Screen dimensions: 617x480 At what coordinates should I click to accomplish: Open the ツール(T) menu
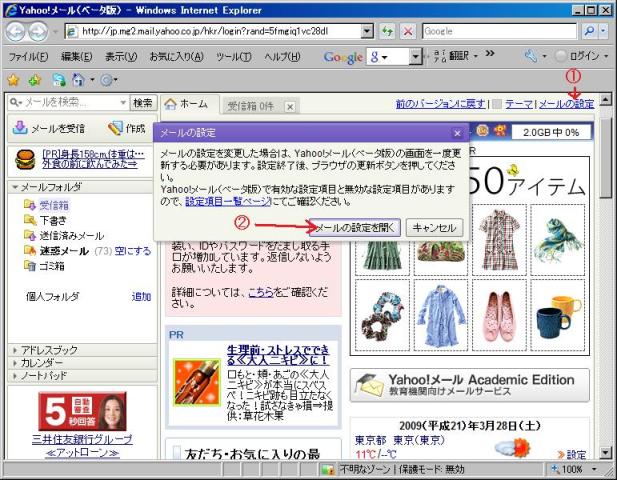coord(233,57)
